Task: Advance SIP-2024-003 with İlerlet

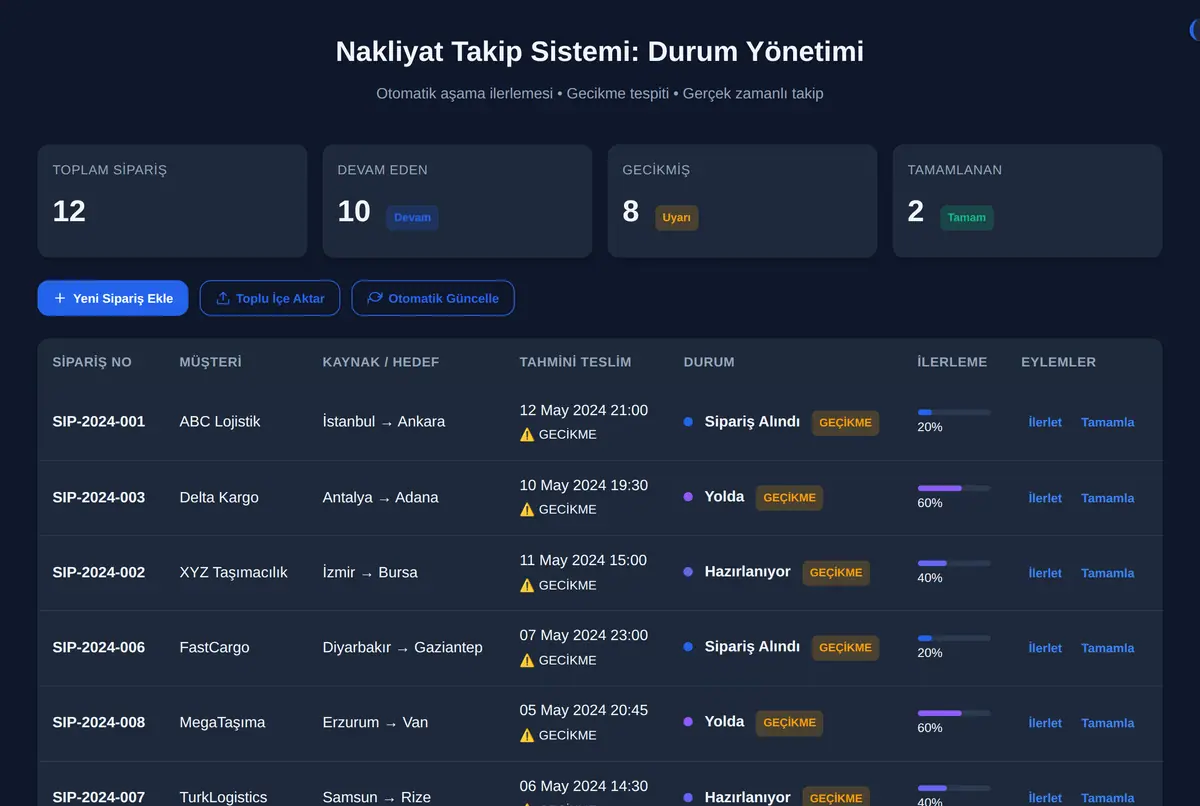Action: (x=1045, y=498)
